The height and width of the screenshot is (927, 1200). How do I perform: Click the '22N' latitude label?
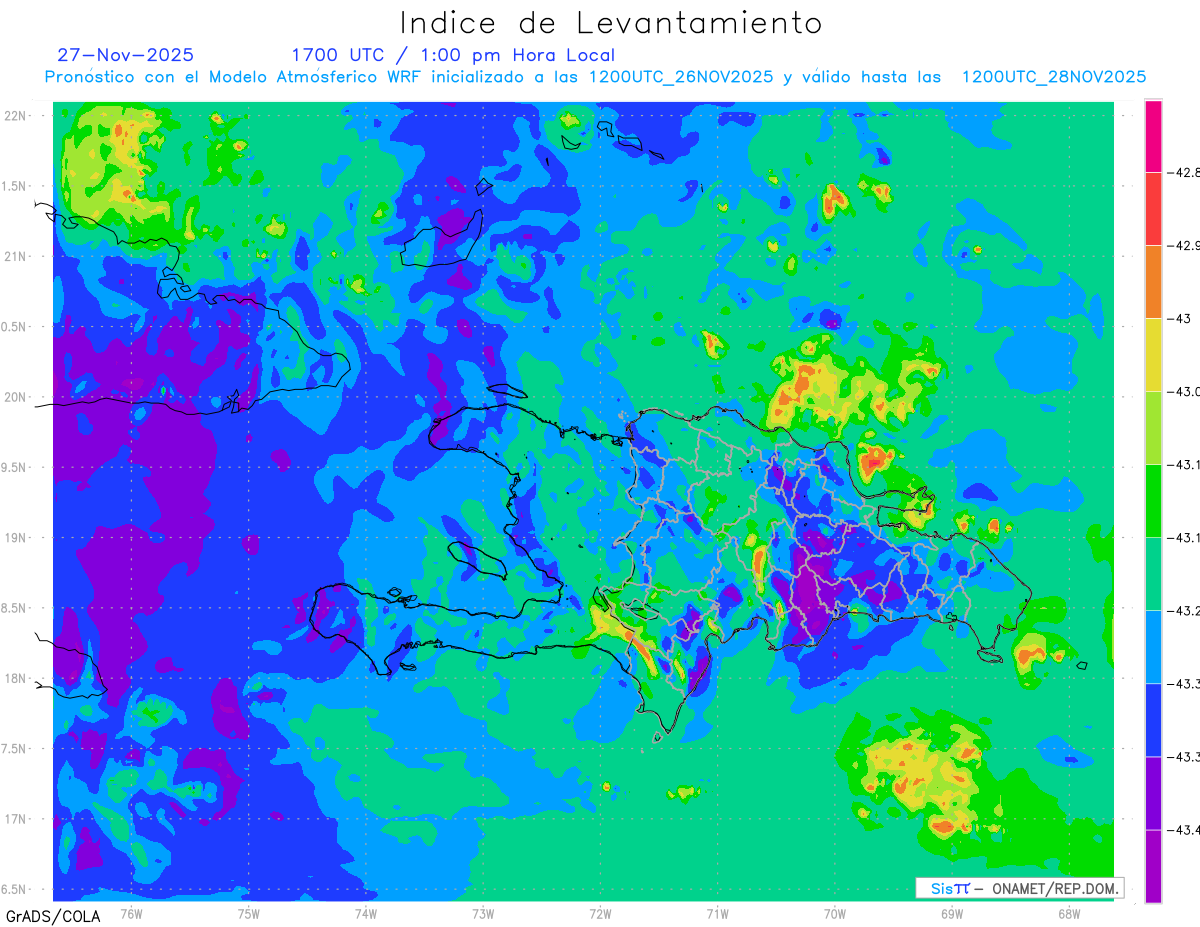[15, 115]
